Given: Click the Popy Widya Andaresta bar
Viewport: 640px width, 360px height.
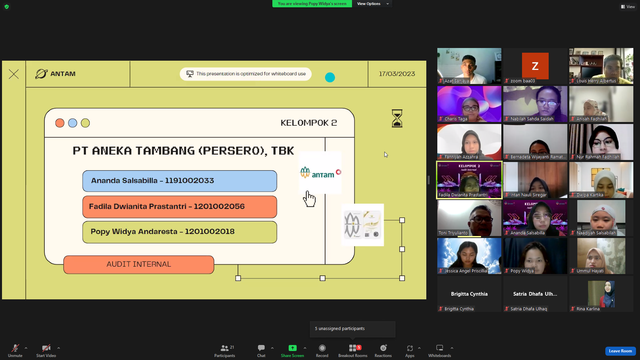Looking at the screenshot, I should click(x=180, y=232).
